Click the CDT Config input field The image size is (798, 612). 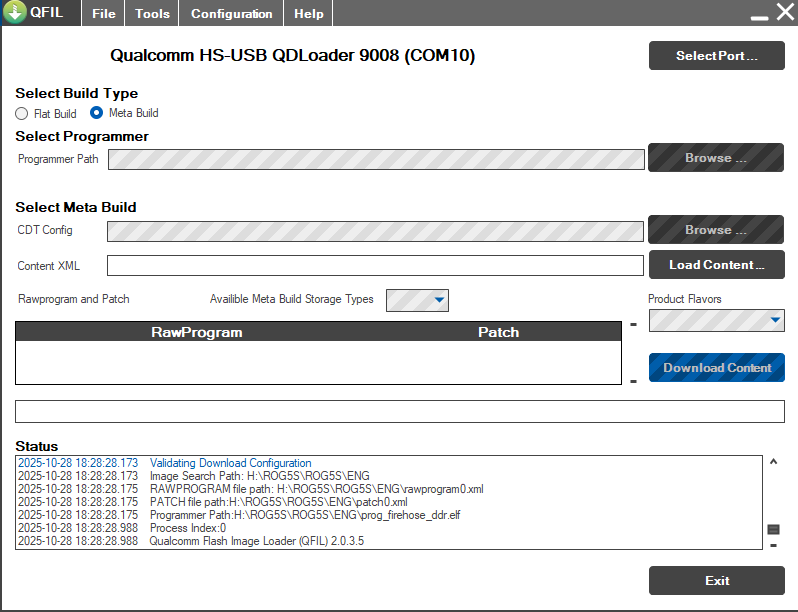coord(375,231)
